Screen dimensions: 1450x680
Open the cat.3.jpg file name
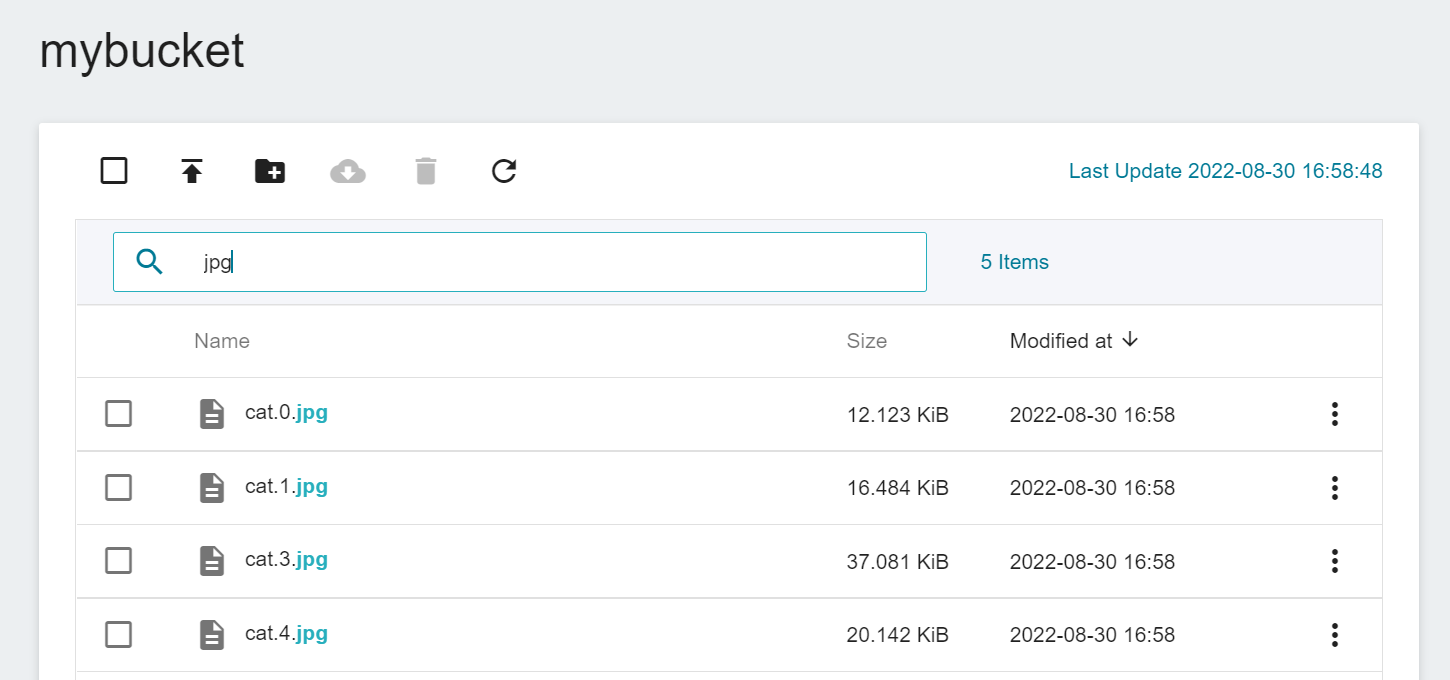(286, 560)
